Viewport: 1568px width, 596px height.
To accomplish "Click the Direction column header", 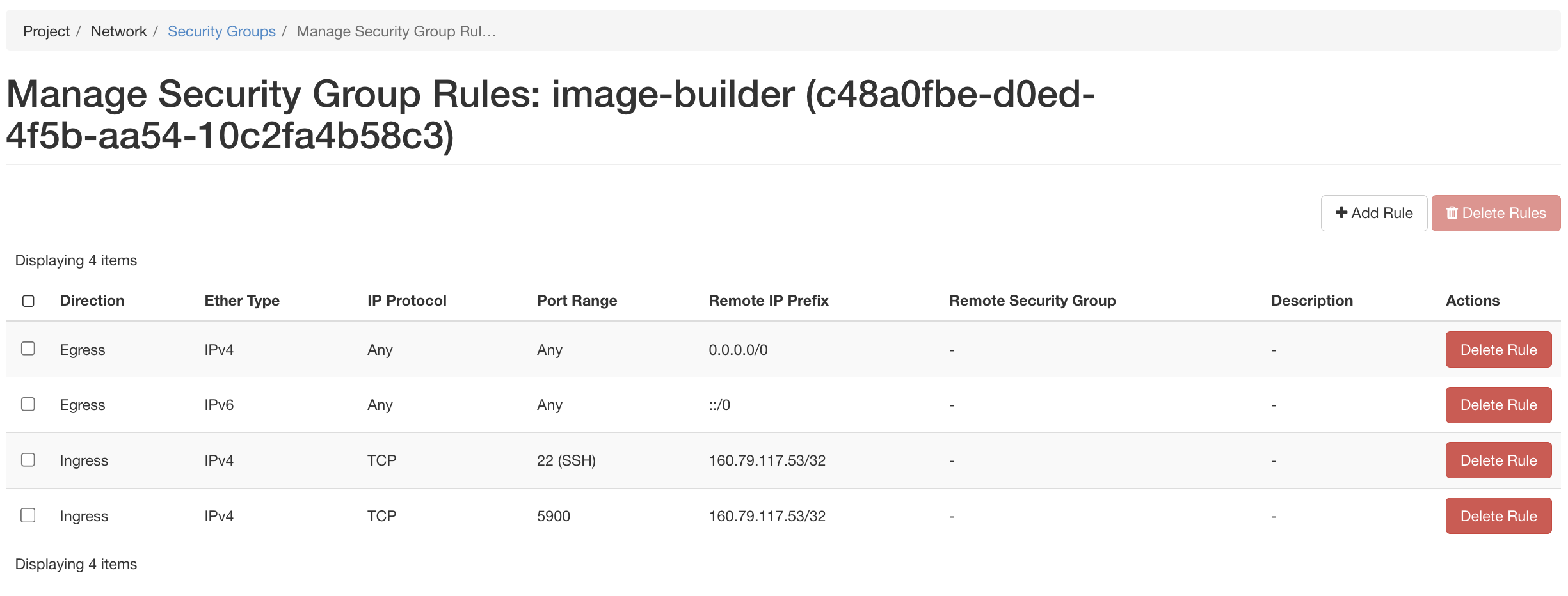I will [92, 300].
